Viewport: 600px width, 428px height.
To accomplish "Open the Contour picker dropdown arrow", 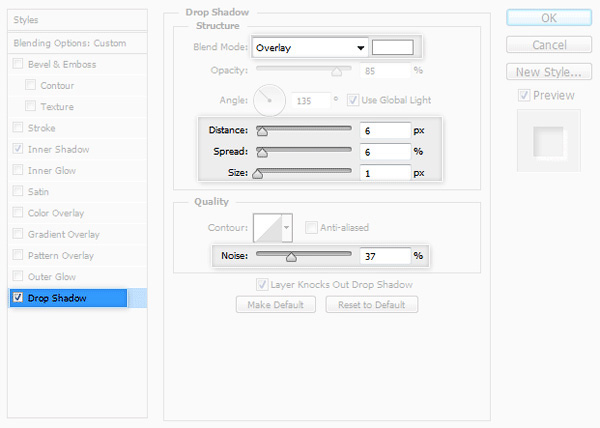I will (287, 228).
